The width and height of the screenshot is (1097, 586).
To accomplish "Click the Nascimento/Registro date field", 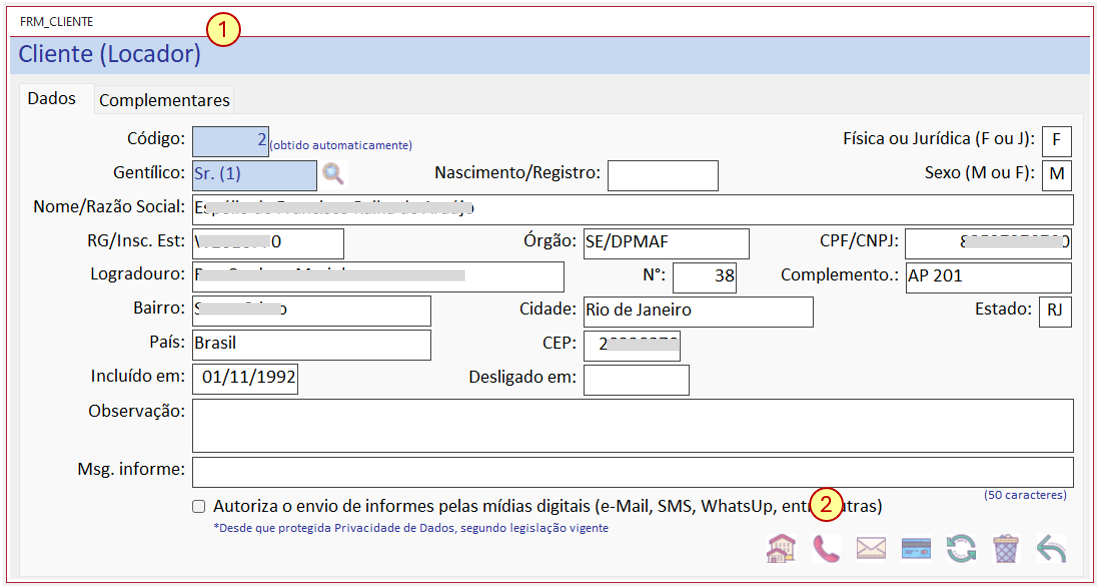I will (x=663, y=175).
